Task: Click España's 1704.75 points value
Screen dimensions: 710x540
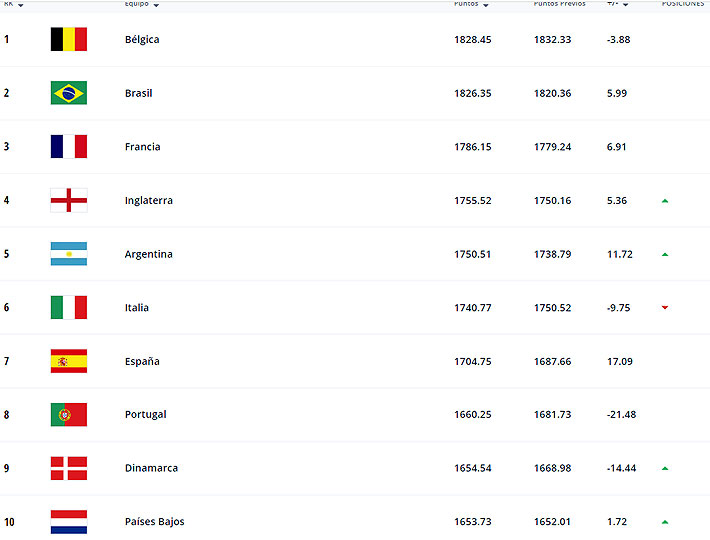Action: point(473,362)
